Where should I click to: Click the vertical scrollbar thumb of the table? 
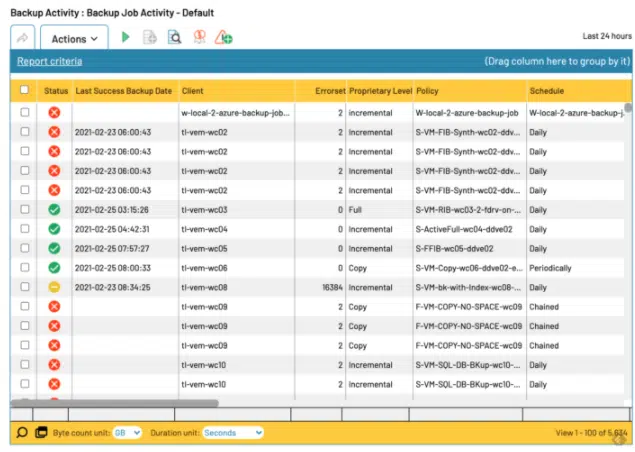pyautogui.click(x=628, y=108)
